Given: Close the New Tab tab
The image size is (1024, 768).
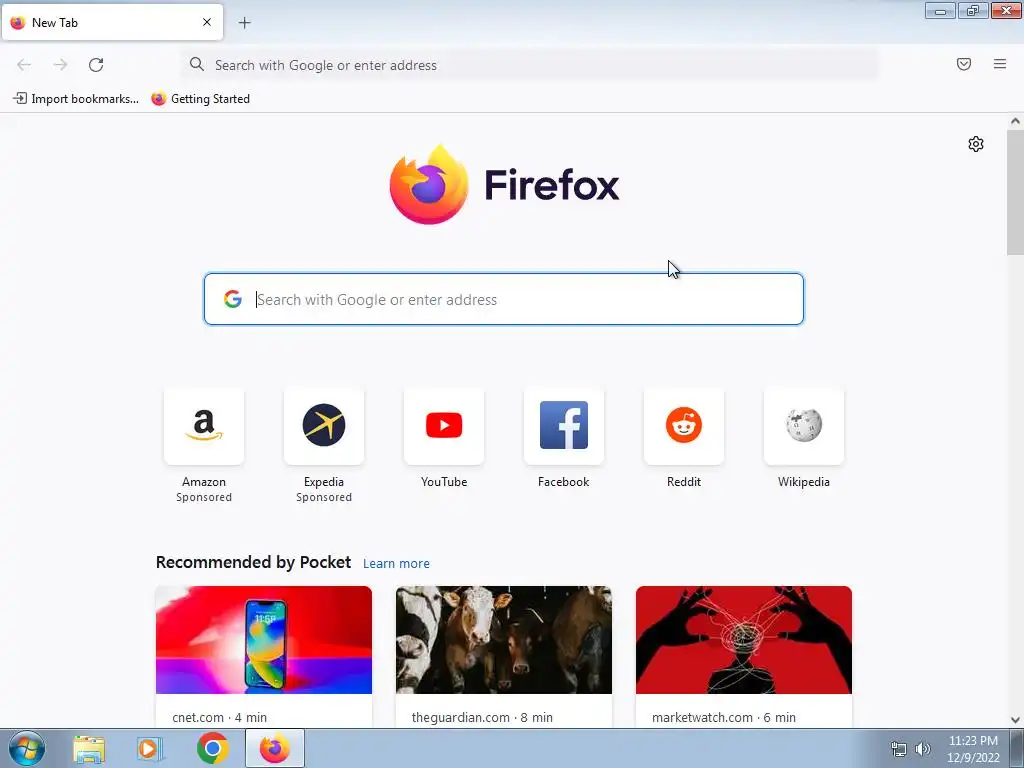Looking at the screenshot, I should [x=206, y=22].
